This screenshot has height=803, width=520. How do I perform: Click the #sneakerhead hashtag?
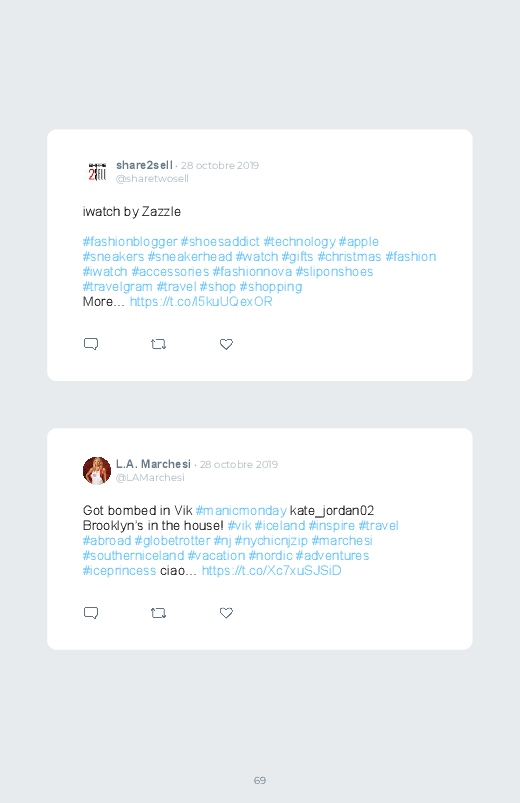(190, 257)
